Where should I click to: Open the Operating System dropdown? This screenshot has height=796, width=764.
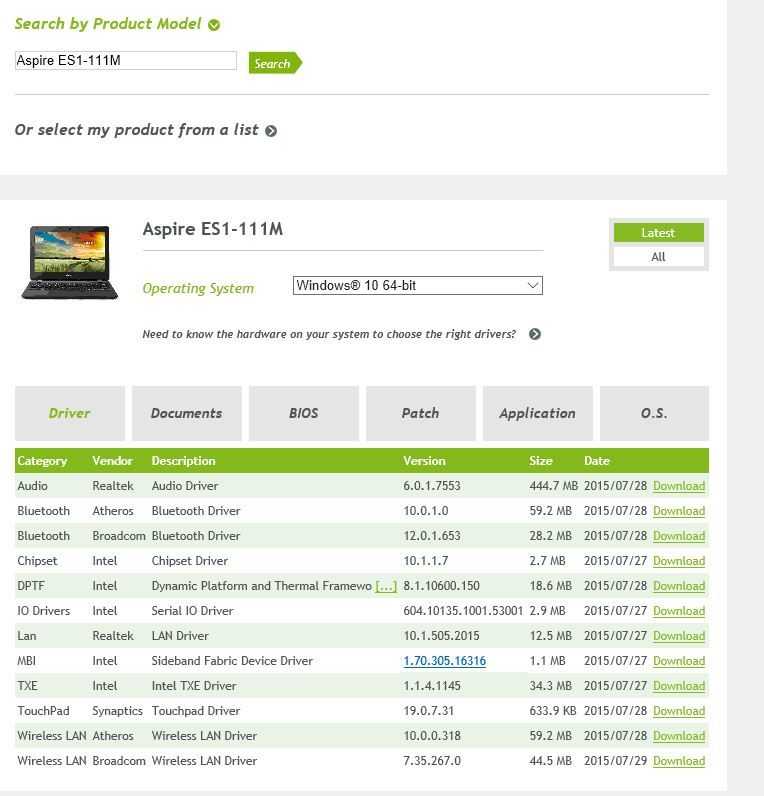click(x=417, y=285)
